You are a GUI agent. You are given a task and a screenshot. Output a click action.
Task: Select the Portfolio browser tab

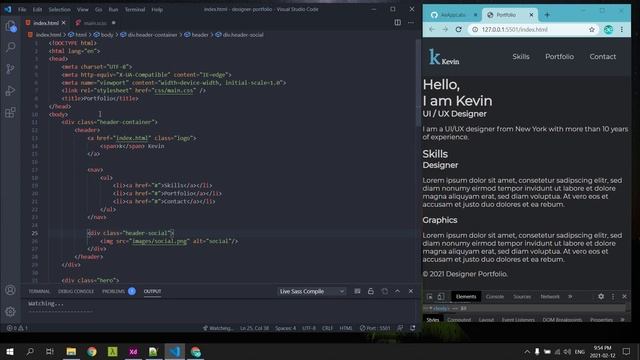(x=509, y=15)
